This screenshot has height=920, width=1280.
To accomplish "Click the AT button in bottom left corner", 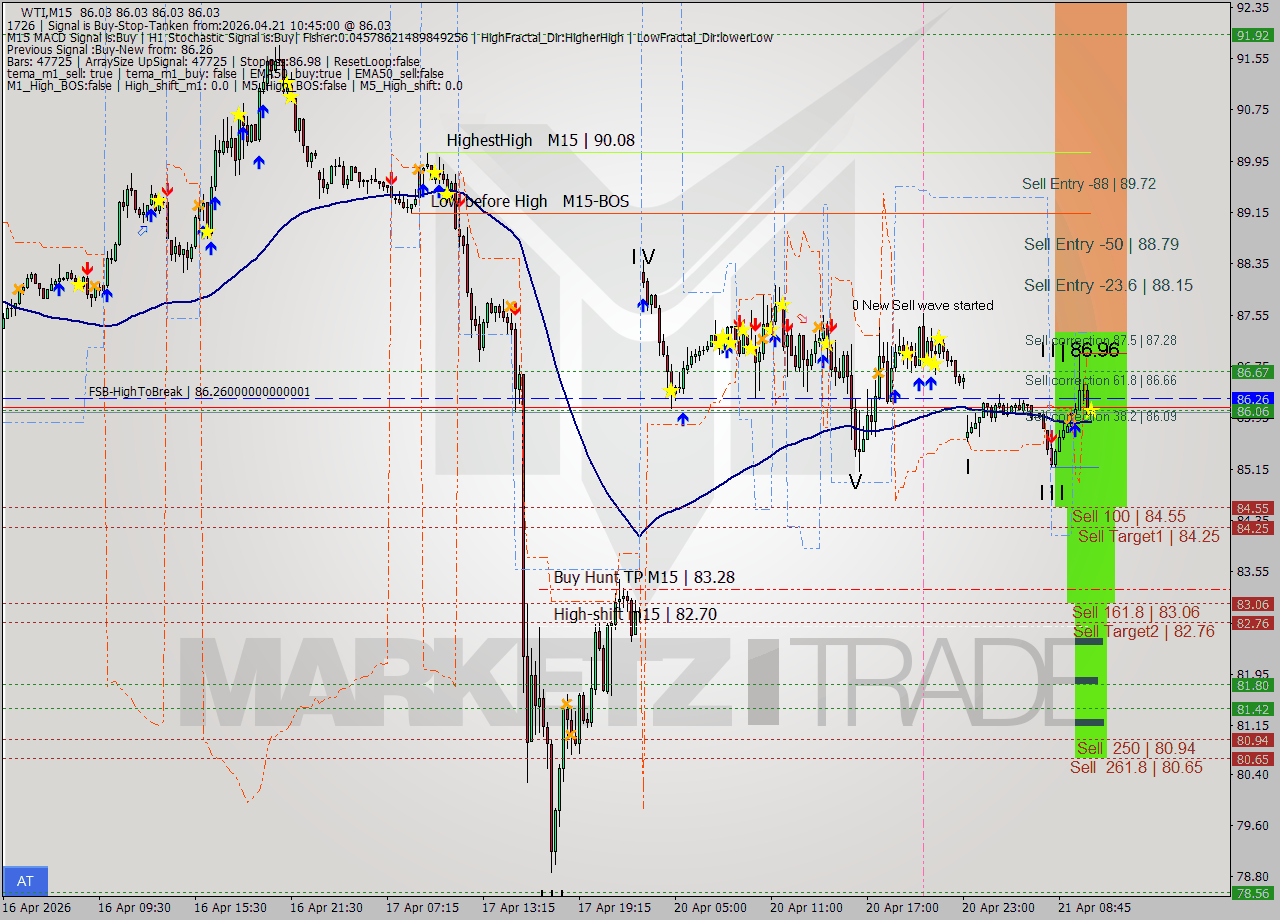I will [24, 881].
